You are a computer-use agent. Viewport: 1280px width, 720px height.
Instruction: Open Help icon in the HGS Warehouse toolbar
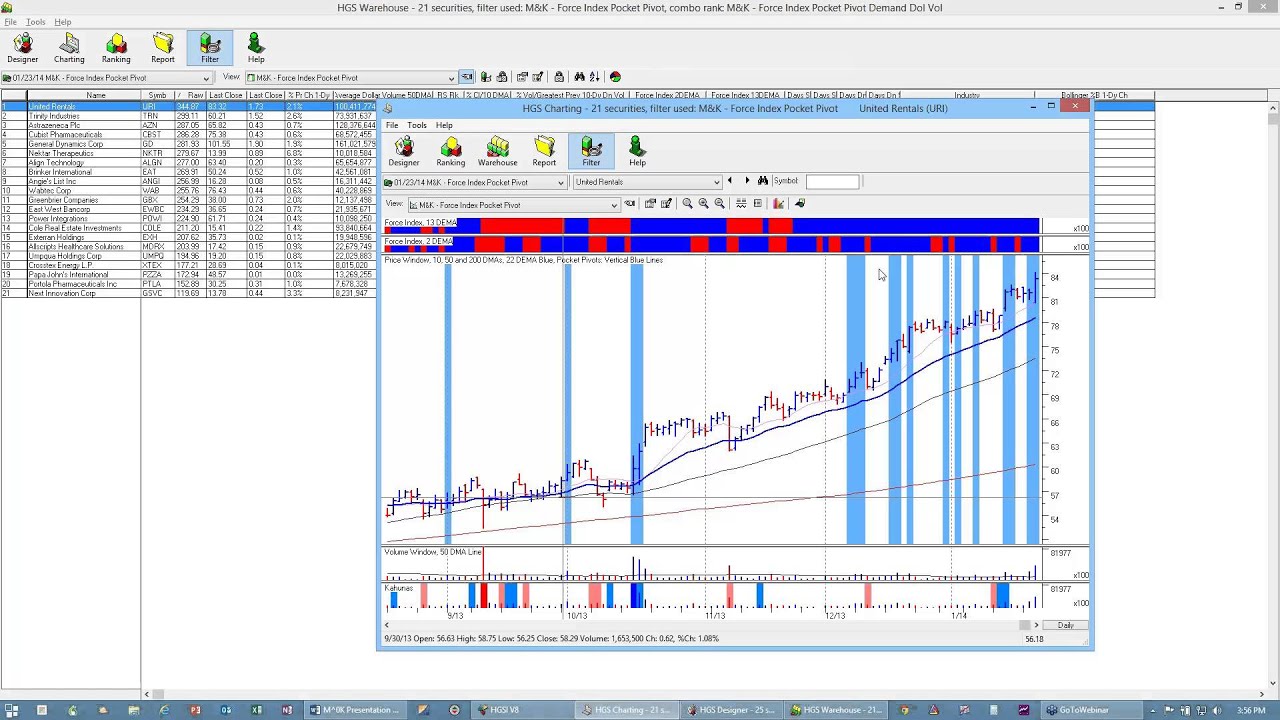(x=256, y=48)
